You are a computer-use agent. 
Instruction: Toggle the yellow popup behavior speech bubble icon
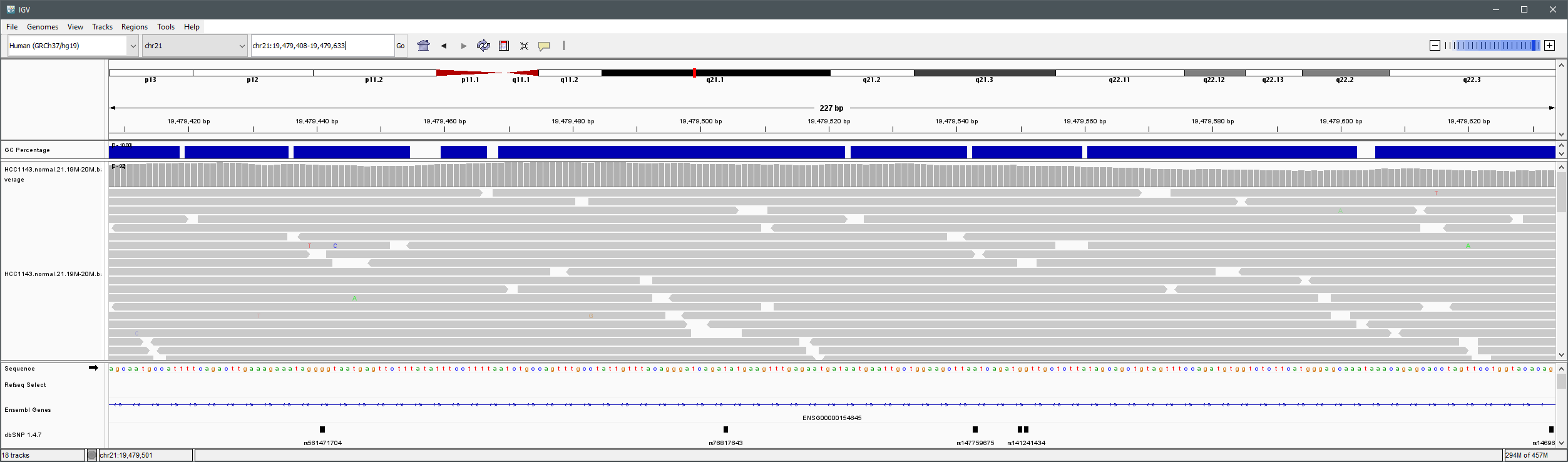(x=545, y=46)
